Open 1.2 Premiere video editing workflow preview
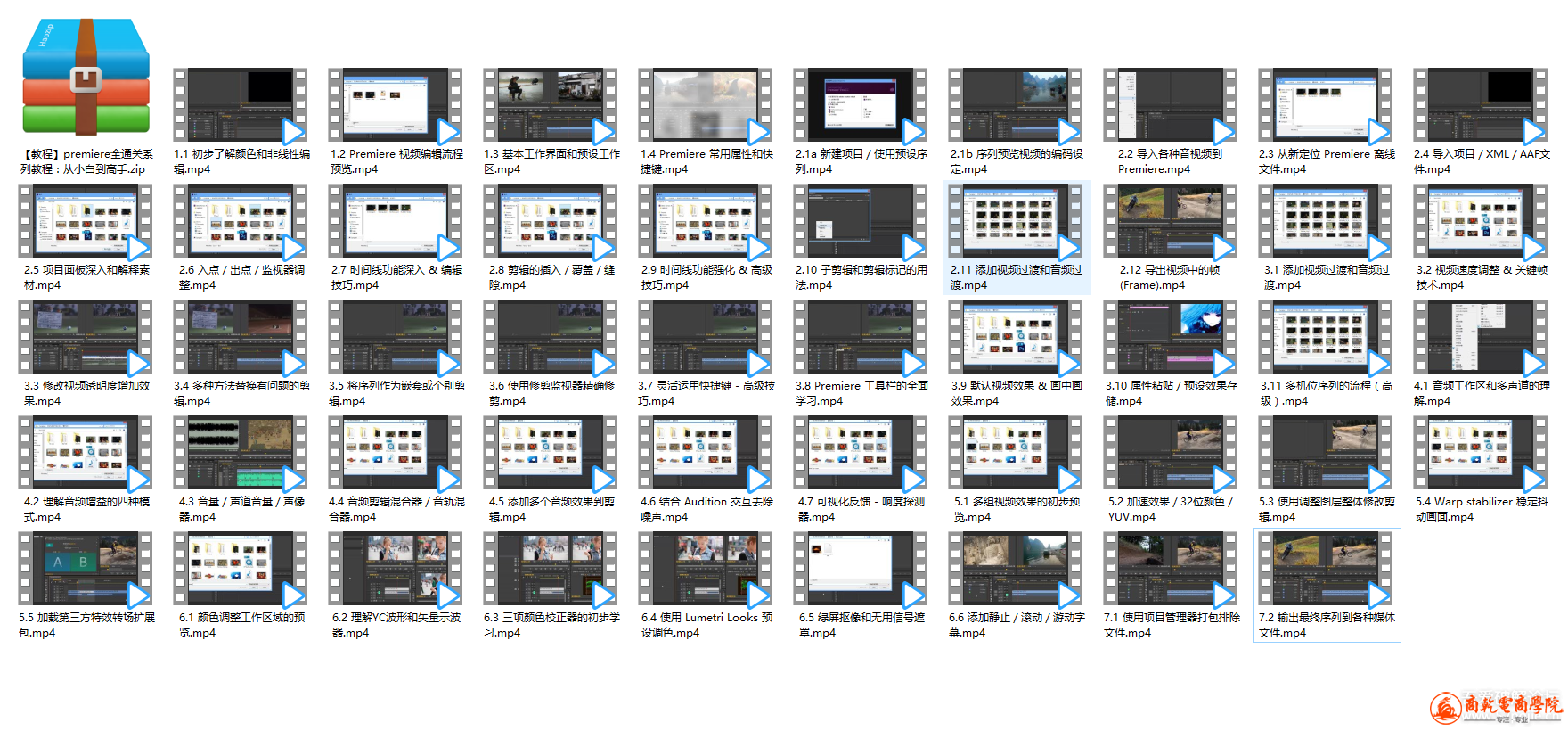Image resolution: width=1568 pixels, height=731 pixels. click(x=396, y=105)
